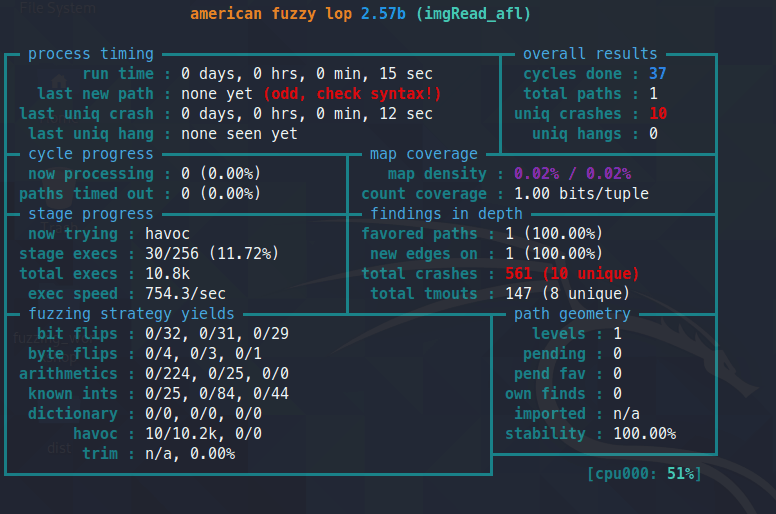
Task: Click the last uniq crash time value
Action: pyautogui.click(x=306, y=114)
